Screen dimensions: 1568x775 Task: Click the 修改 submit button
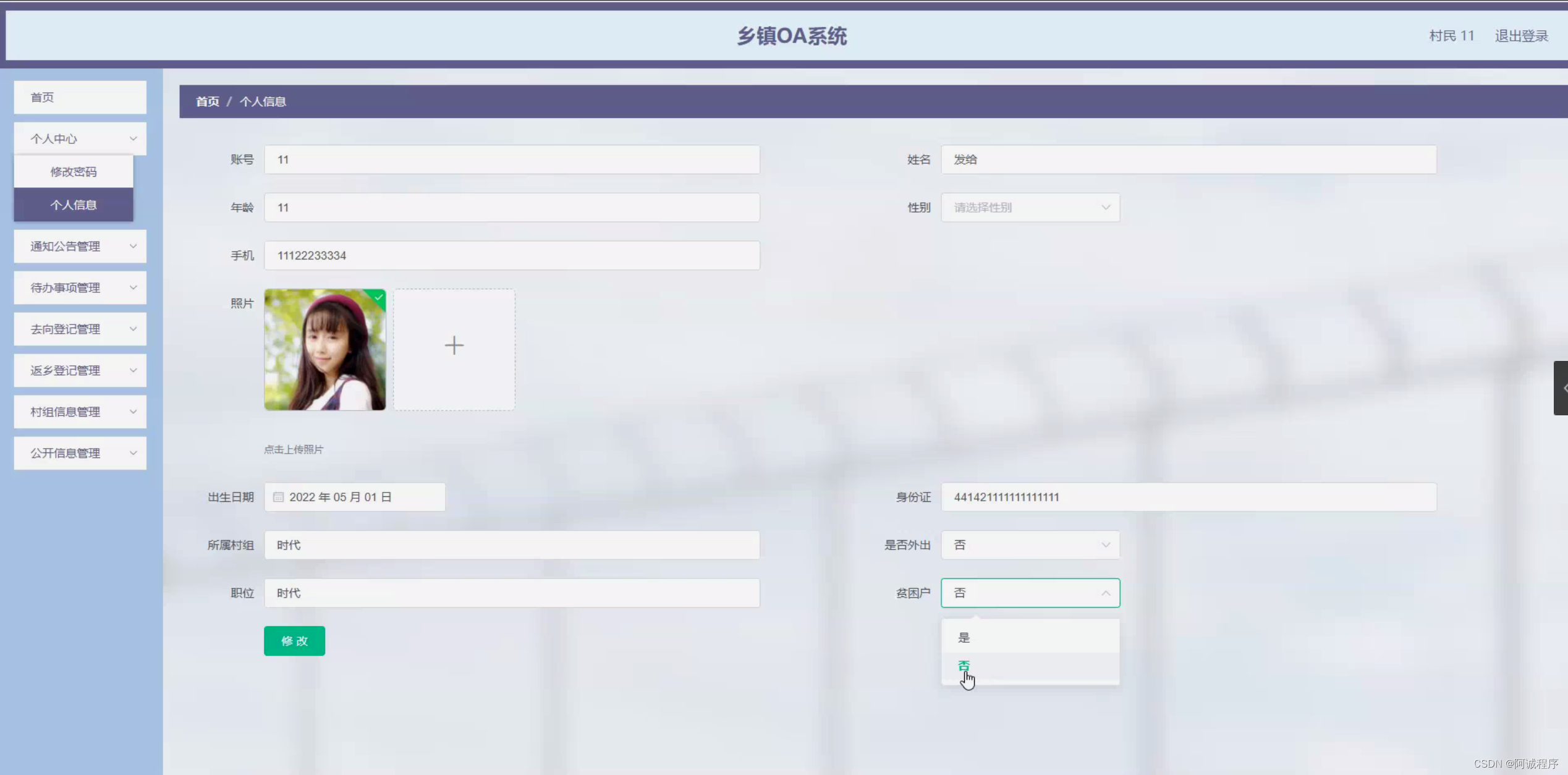[x=294, y=641]
